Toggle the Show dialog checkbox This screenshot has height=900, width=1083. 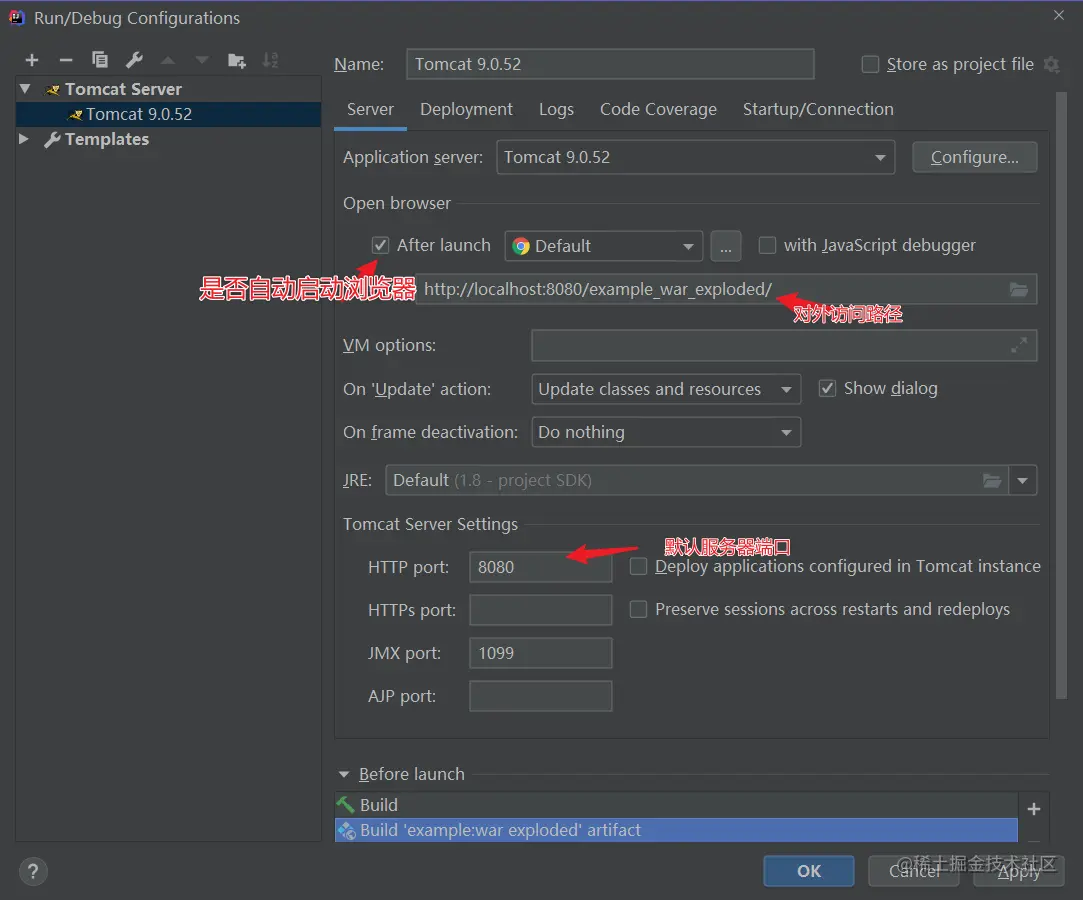coord(827,388)
